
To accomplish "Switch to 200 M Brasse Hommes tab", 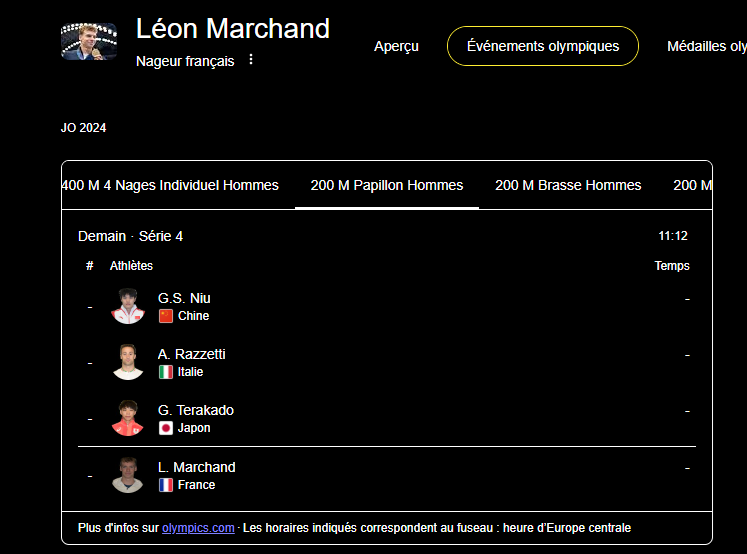I will (x=568, y=185).
